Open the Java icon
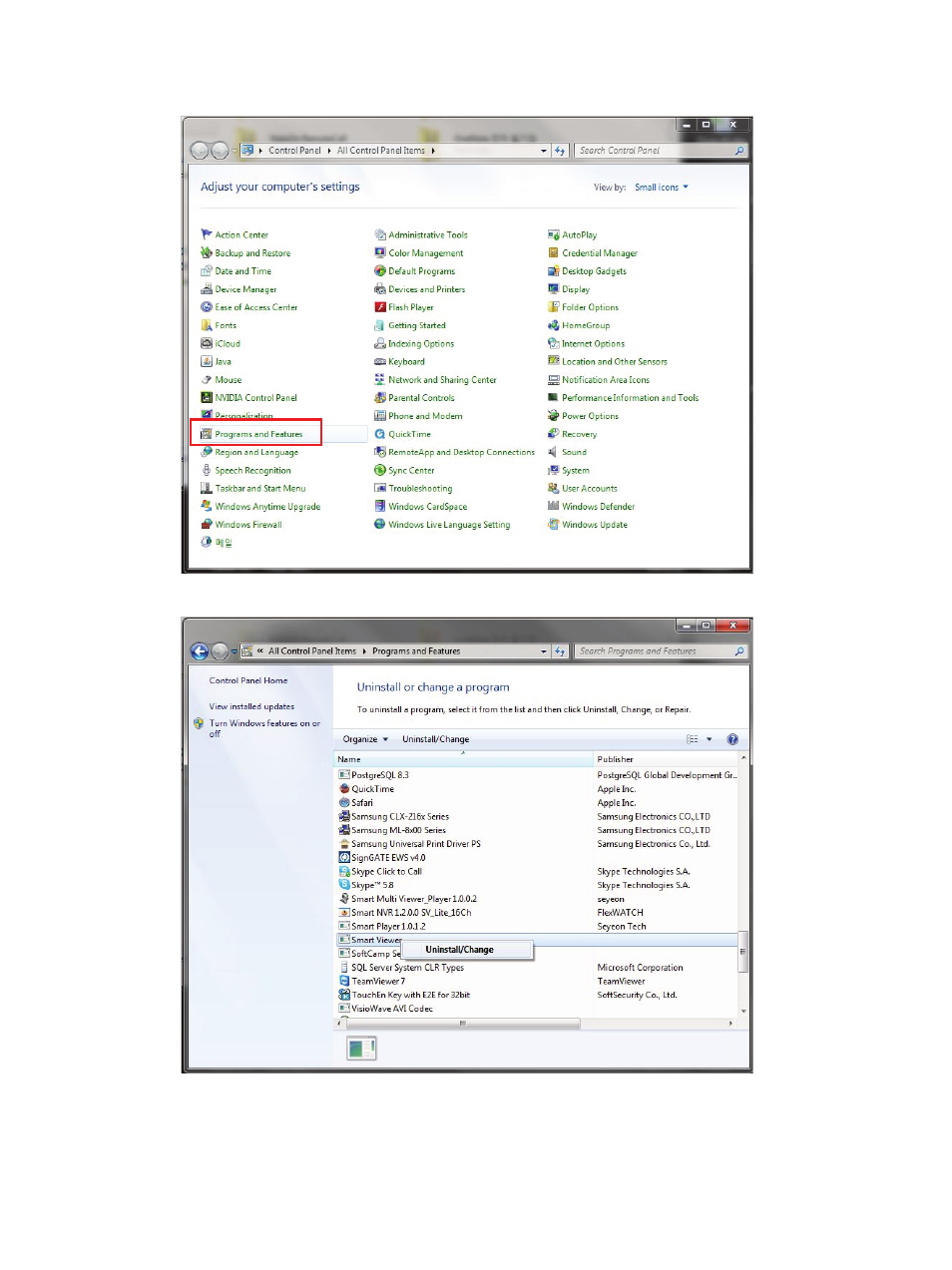 tap(207, 361)
